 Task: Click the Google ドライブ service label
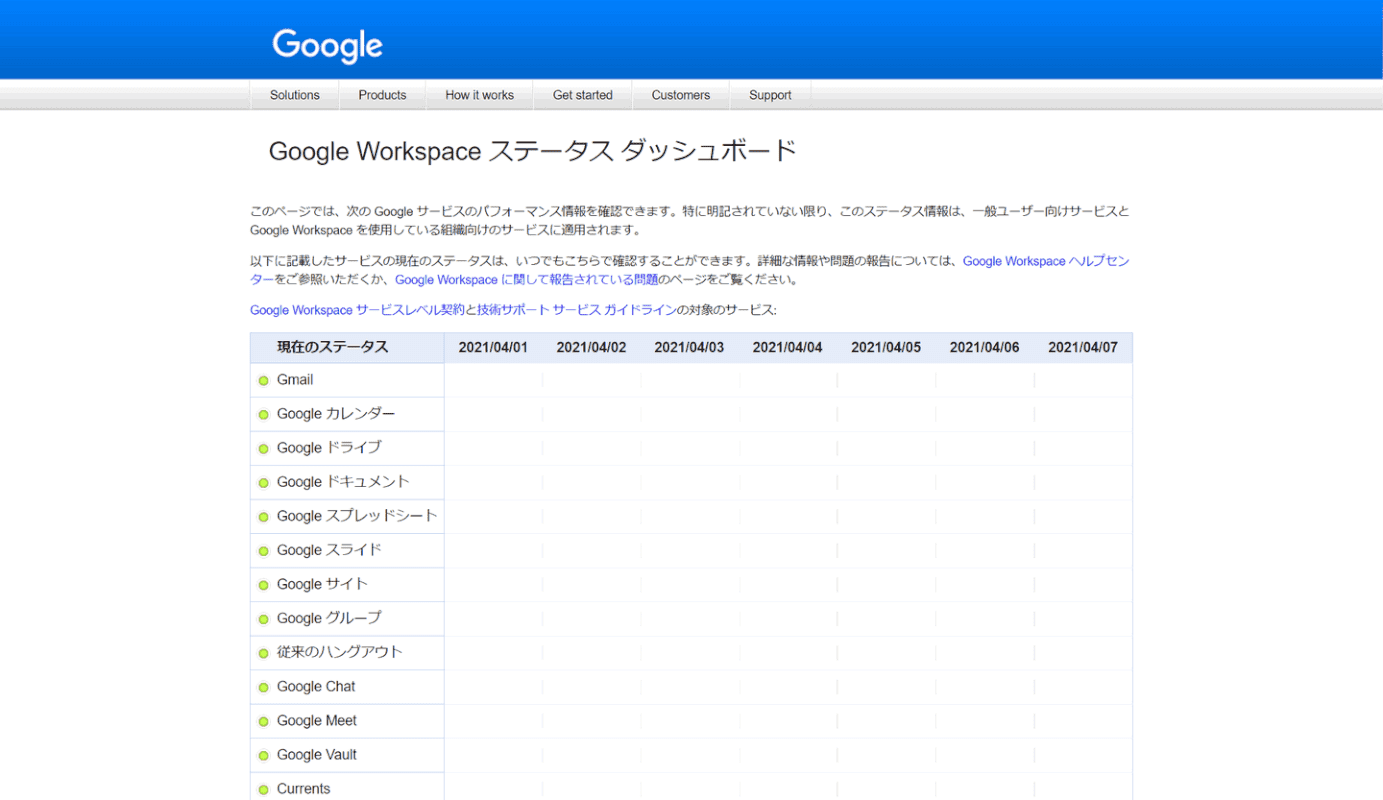[329, 448]
